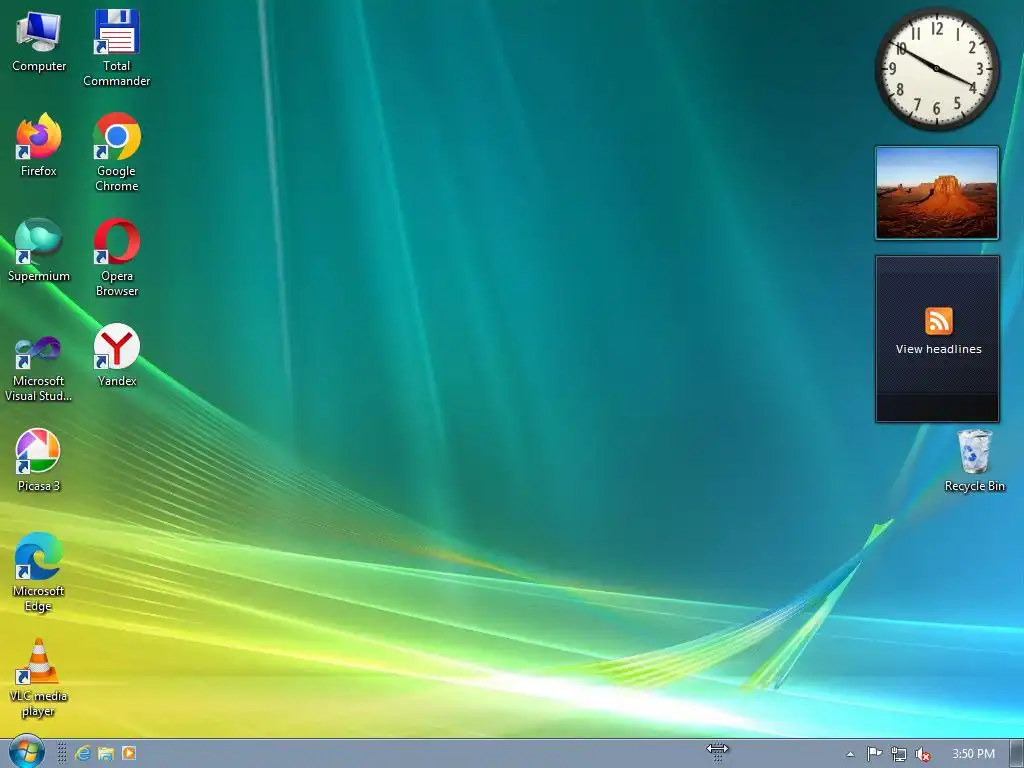Image resolution: width=1024 pixels, height=768 pixels.
Task: Open Internet Explorer from taskbar
Action: point(83,754)
